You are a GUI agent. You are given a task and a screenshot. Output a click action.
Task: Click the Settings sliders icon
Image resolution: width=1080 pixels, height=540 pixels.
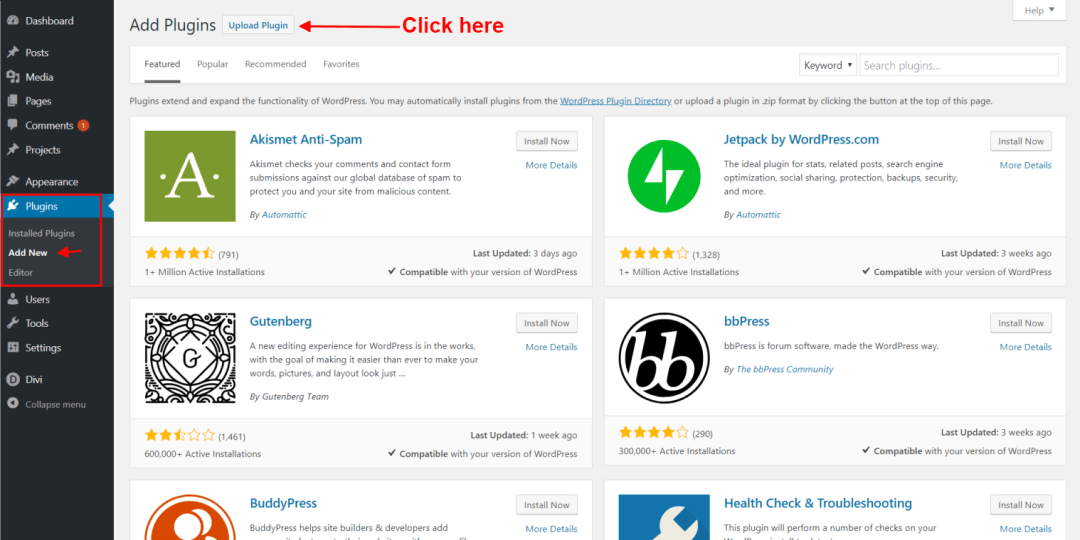pyautogui.click(x=12, y=348)
